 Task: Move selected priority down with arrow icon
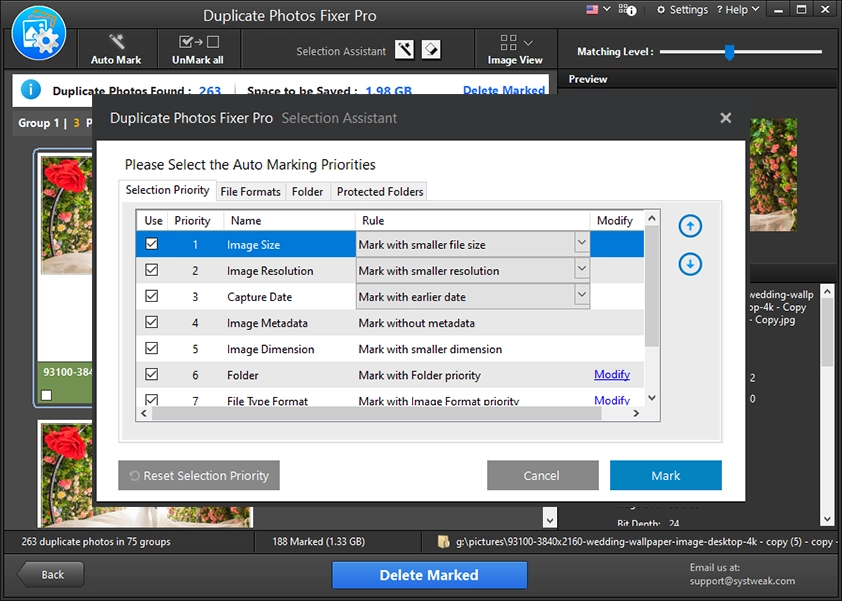(x=690, y=264)
